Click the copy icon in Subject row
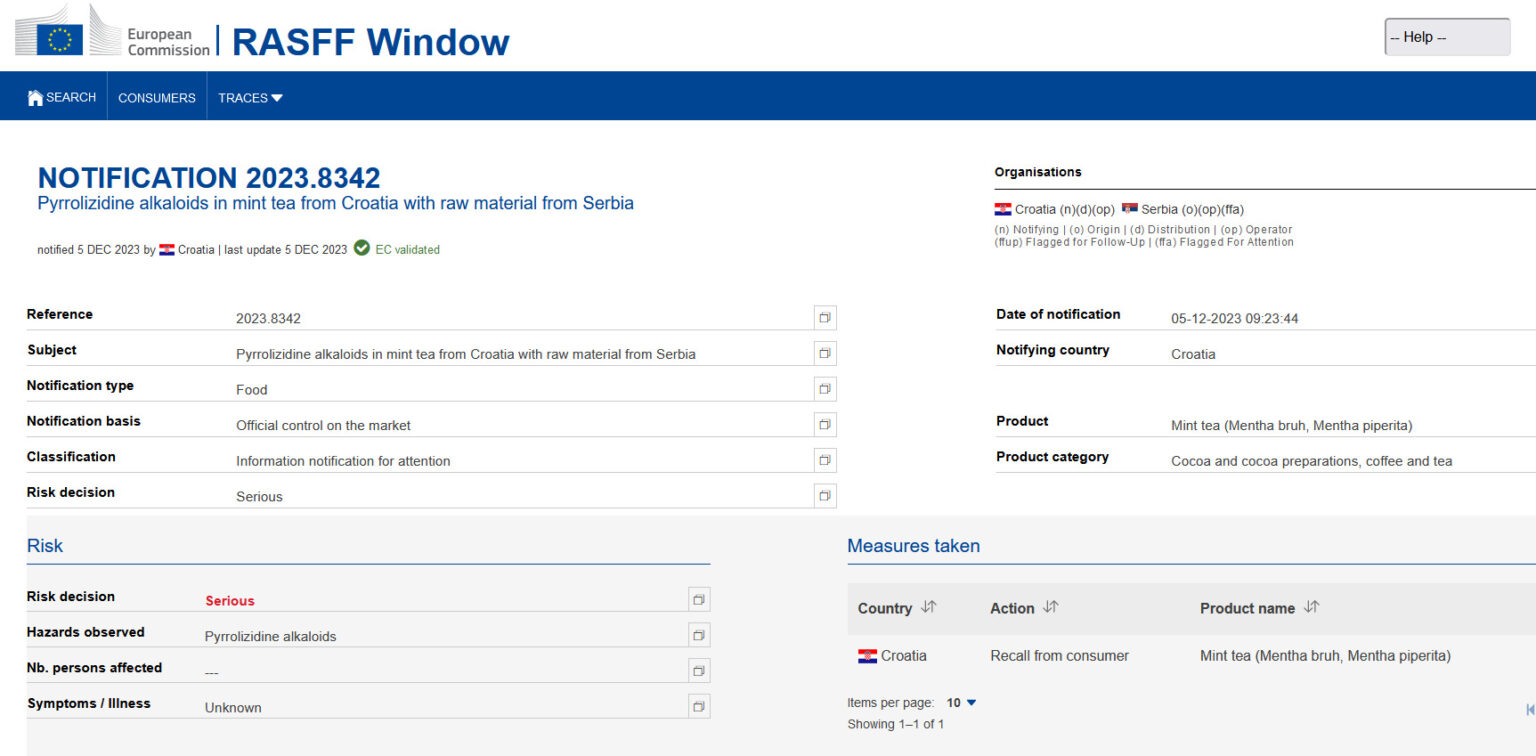 tap(824, 354)
